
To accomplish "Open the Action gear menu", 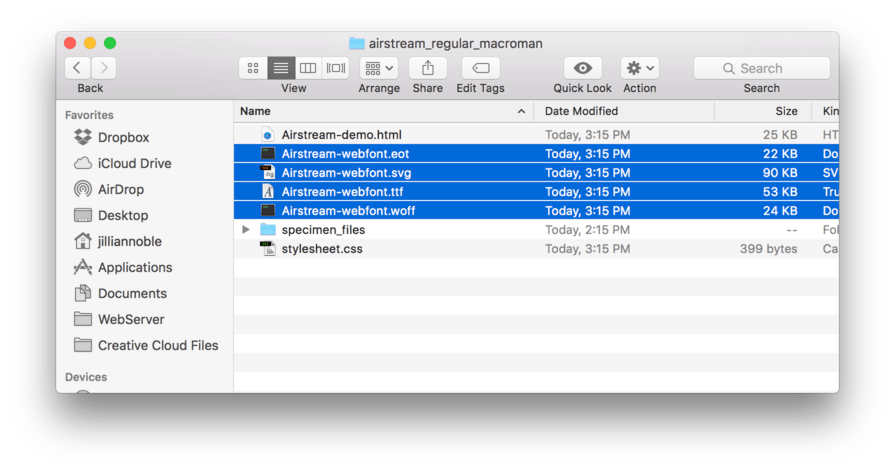I will (640, 68).
